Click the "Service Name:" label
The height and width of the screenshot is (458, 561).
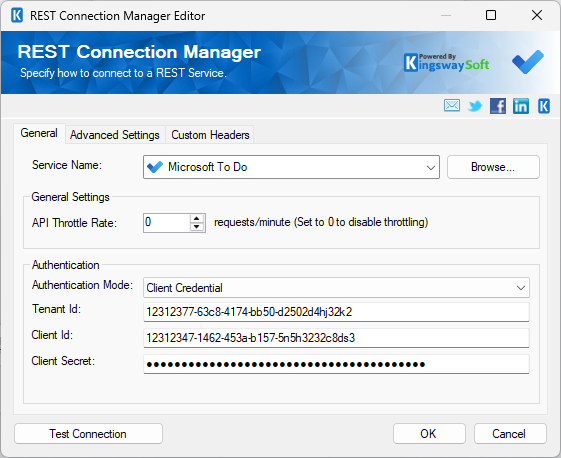67,165
